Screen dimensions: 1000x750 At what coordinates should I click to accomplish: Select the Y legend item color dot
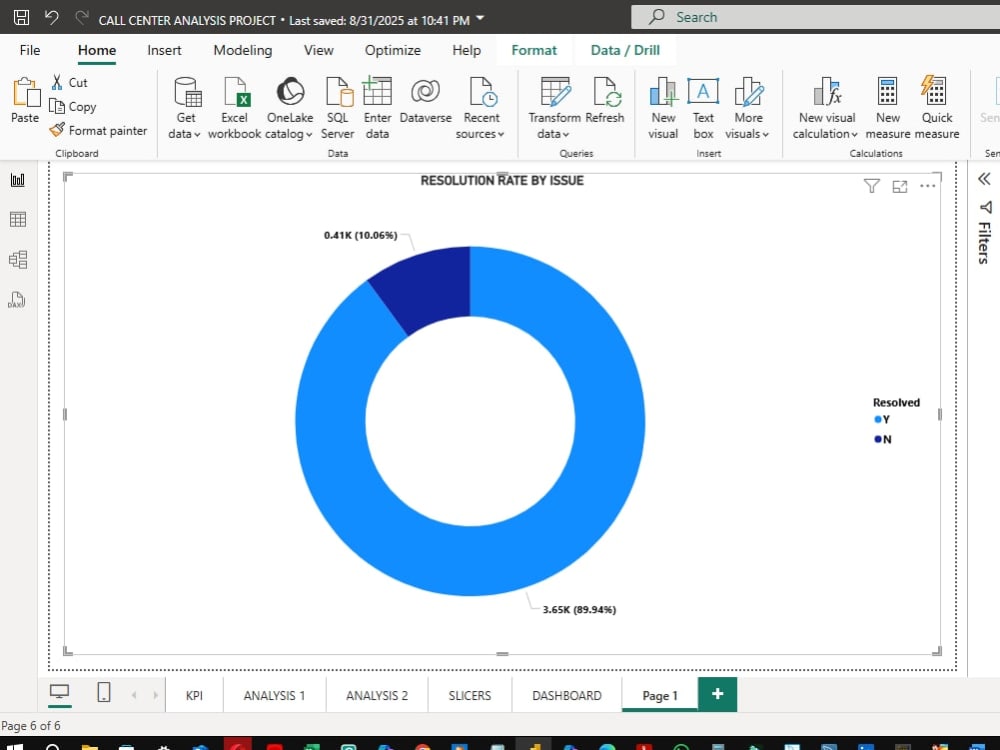(878, 419)
